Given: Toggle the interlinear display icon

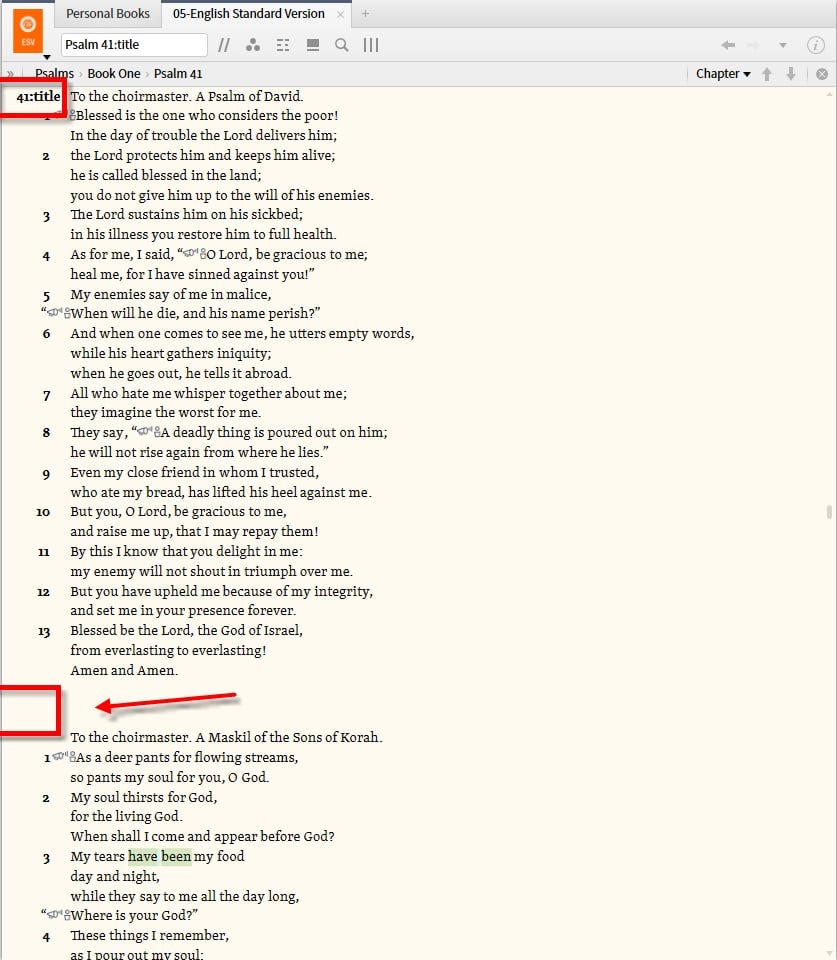Looking at the screenshot, I should point(283,45).
